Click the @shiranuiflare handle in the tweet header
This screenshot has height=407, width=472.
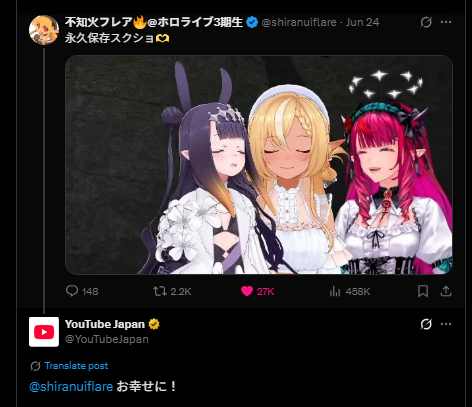(x=299, y=22)
